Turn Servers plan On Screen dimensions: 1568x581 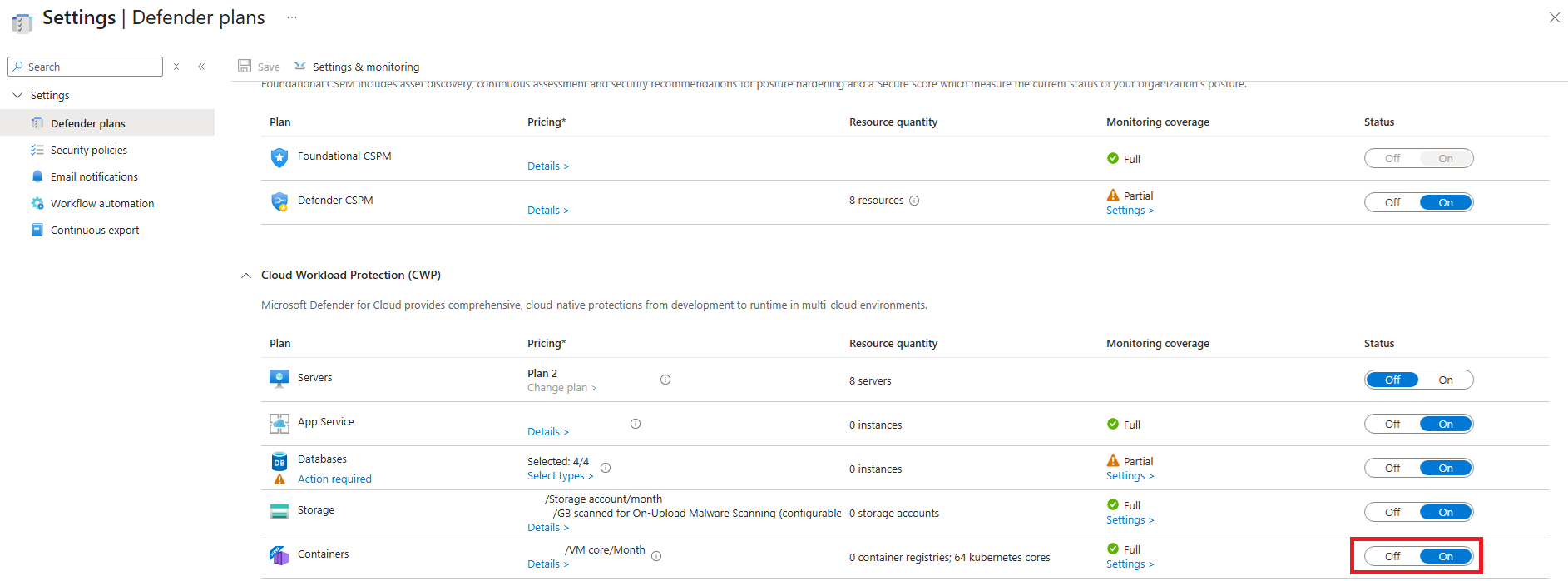pos(1446,380)
